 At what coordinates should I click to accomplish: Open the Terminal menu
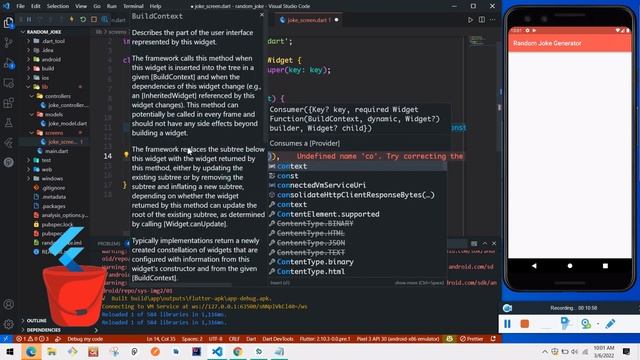click(133, 6)
